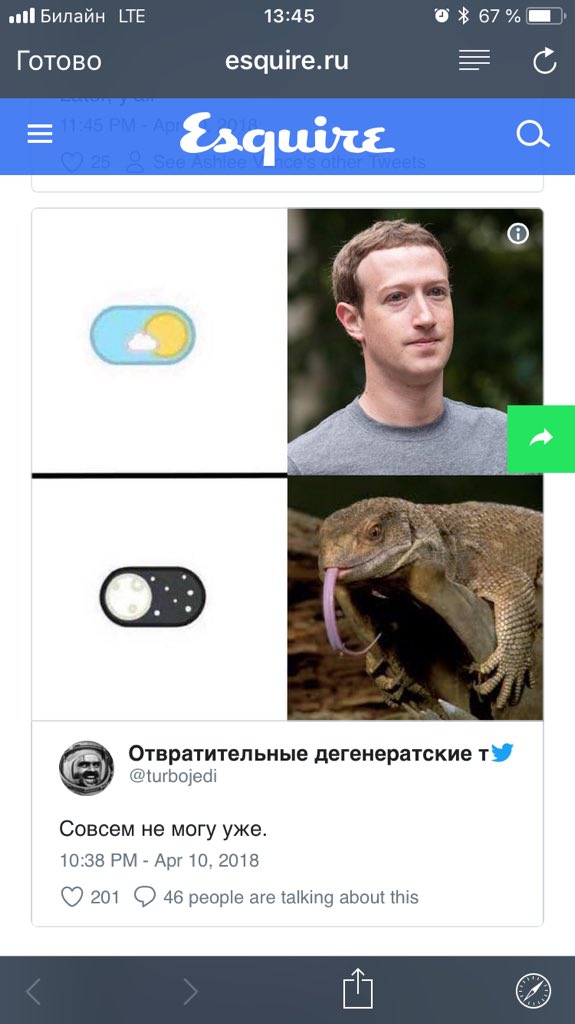Go back with left chevron
Image resolution: width=575 pixels, height=1024 pixels.
tap(33, 991)
